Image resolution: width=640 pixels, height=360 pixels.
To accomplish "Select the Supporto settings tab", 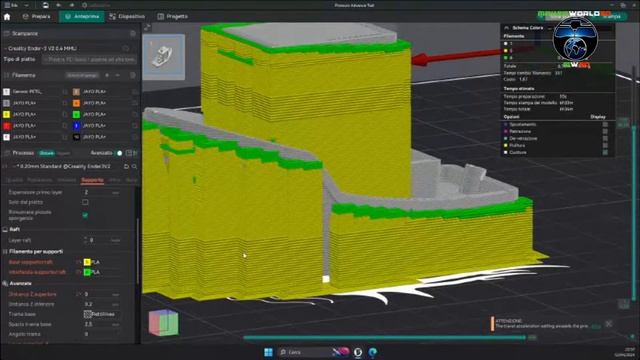I will pyautogui.click(x=92, y=180).
